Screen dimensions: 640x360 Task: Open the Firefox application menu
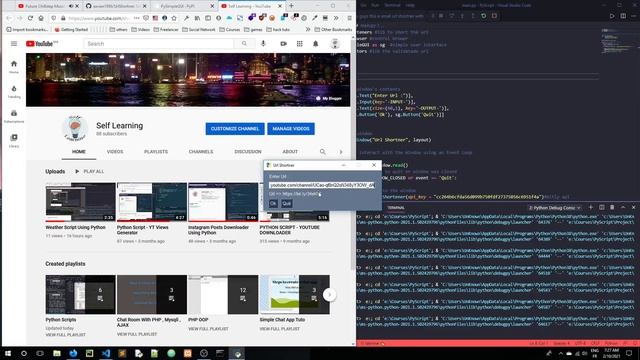tap(349, 18)
